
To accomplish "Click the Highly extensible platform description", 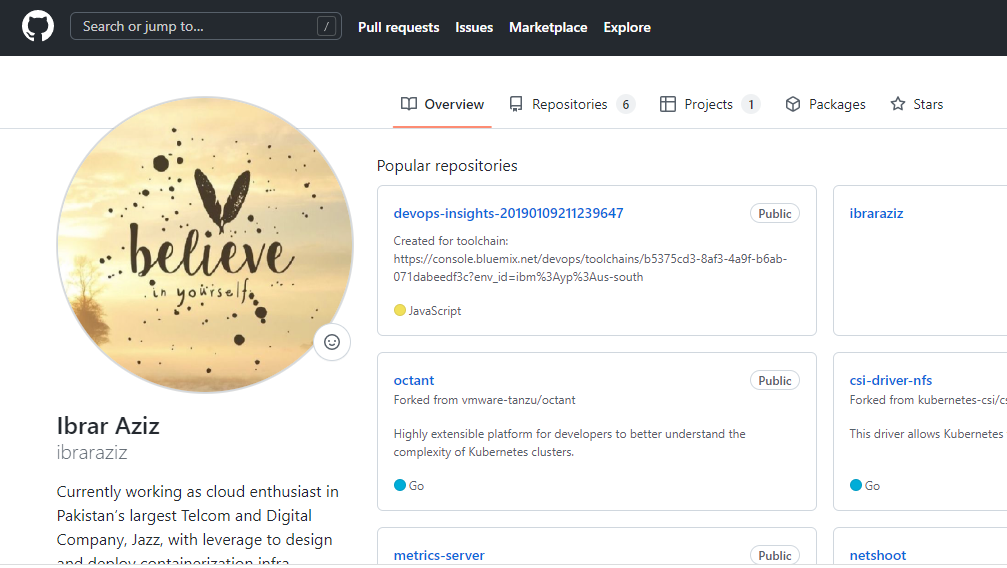I will (x=570, y=443).
